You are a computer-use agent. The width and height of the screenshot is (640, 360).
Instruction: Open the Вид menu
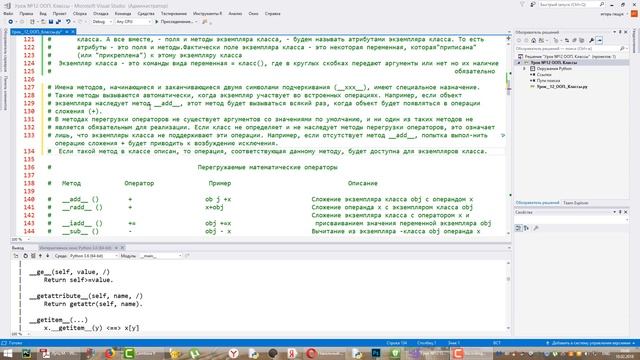(43, 13)
